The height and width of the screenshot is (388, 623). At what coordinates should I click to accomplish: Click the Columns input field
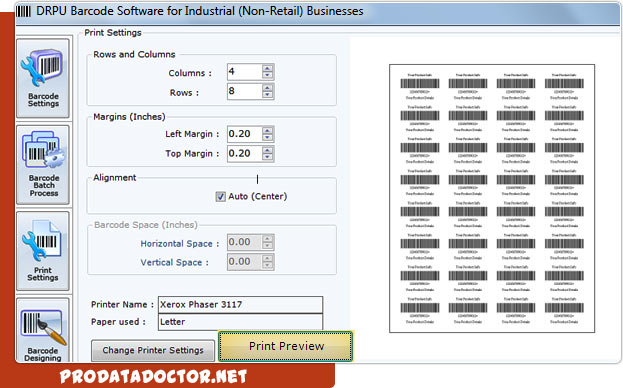pos(245,72)
